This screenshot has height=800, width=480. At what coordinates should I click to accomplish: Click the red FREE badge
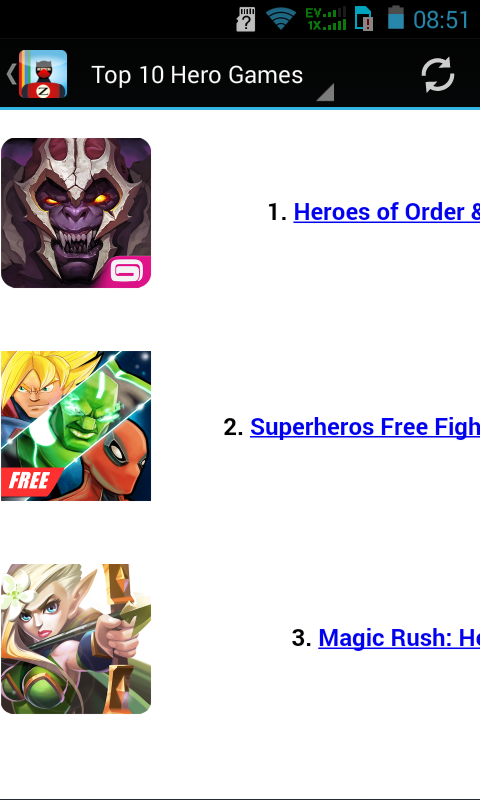click(31, 482)
